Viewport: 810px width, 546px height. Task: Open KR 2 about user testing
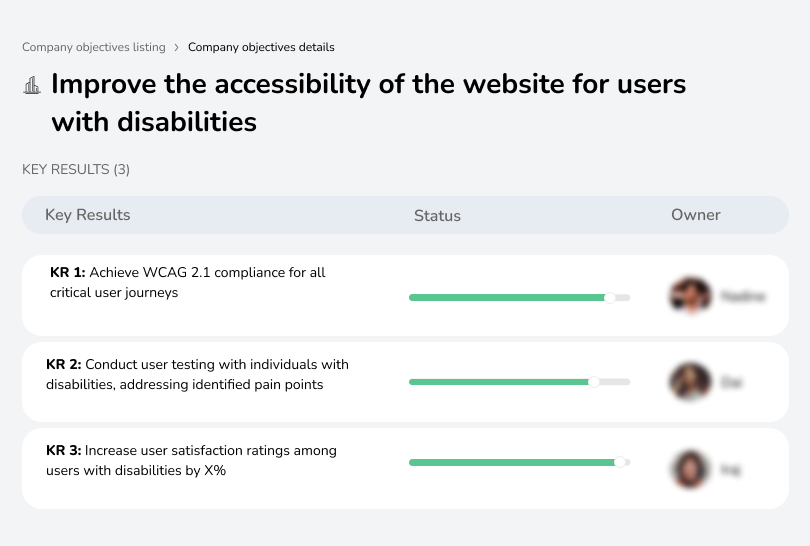point(197,374)
